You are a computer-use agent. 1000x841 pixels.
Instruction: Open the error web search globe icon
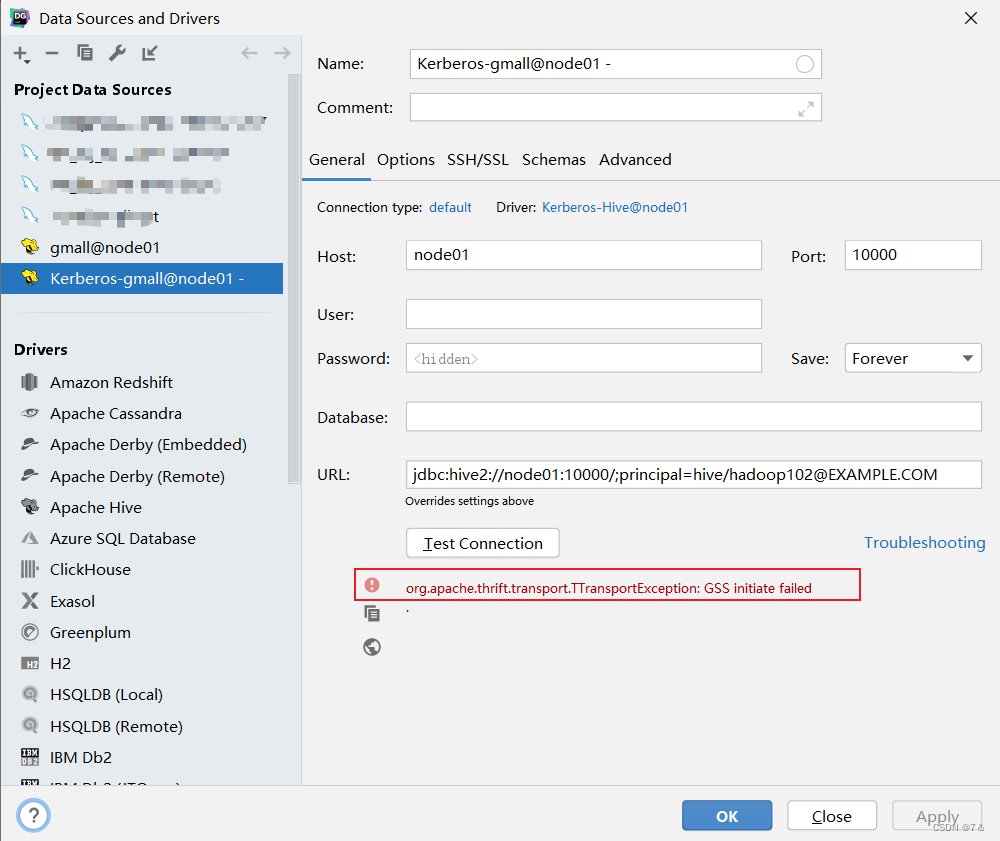[x=372, y=647]
